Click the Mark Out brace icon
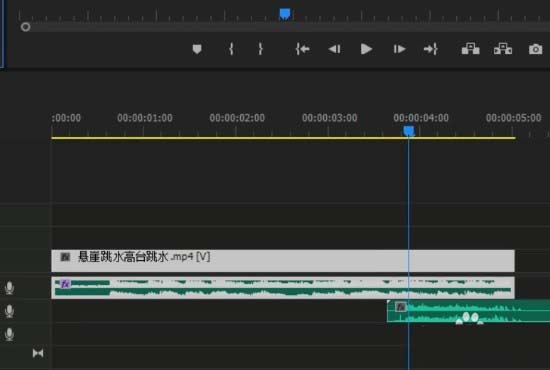The height and width of the screenshot is (370, 550). tap(260, 49)
